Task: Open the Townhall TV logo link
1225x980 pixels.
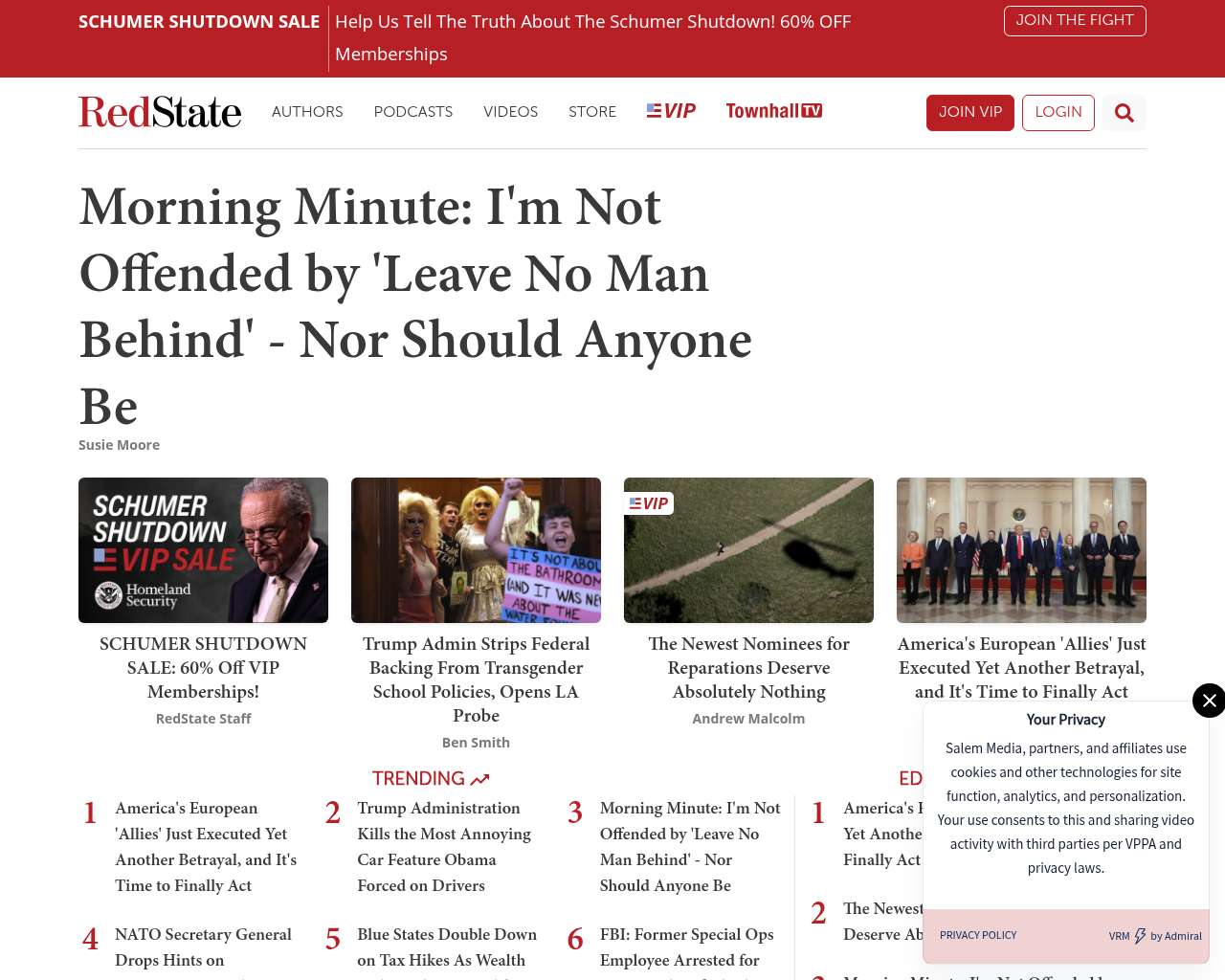Action: pyautogui.click(x=773, y=111)
